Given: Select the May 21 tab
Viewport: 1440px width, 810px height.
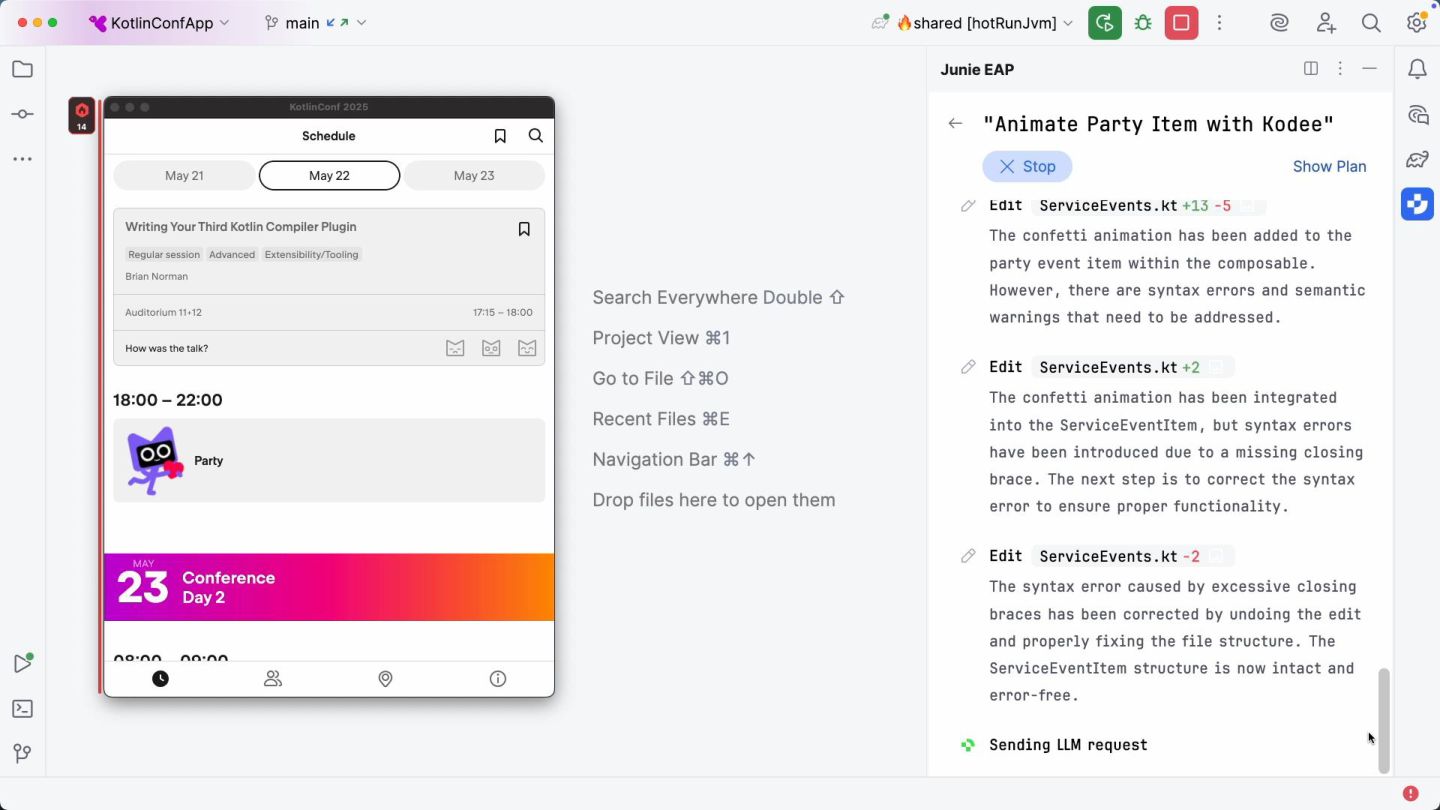Looking at the screenshot, I should click(x=184, y=175).
